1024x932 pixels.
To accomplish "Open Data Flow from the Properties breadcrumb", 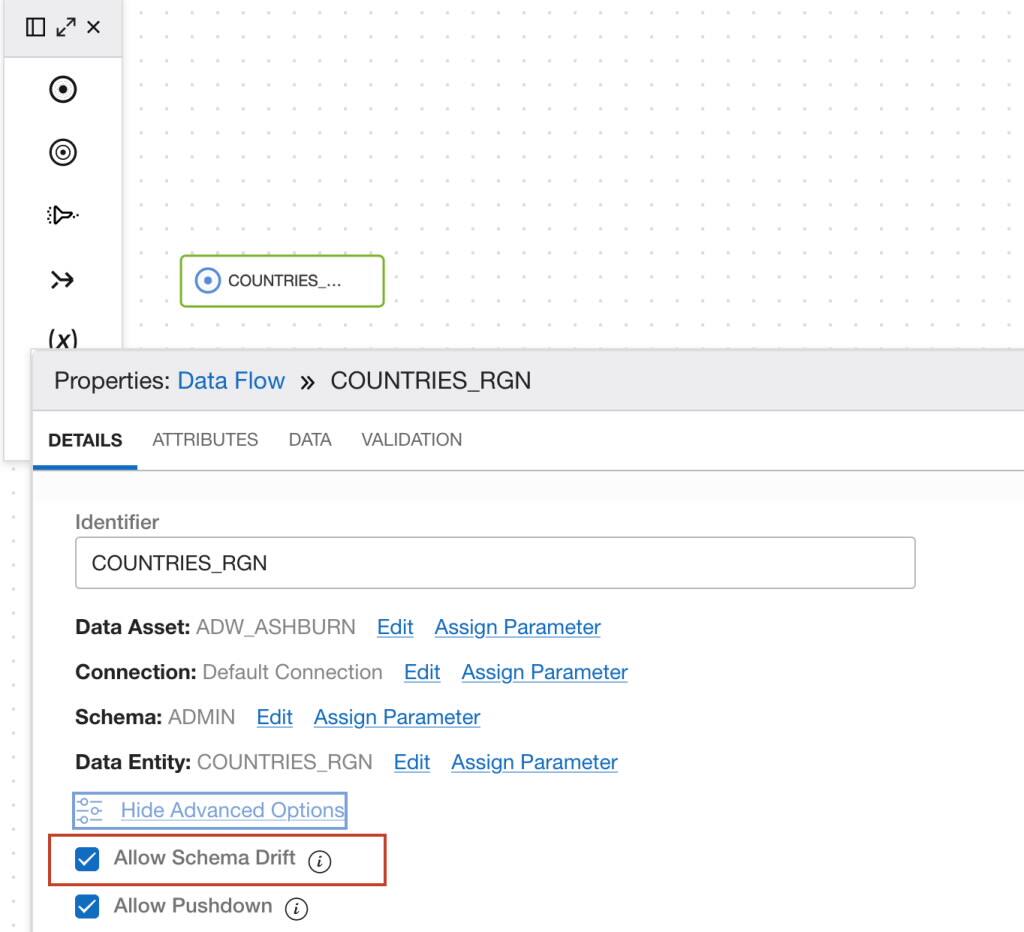I will [231, 380].
